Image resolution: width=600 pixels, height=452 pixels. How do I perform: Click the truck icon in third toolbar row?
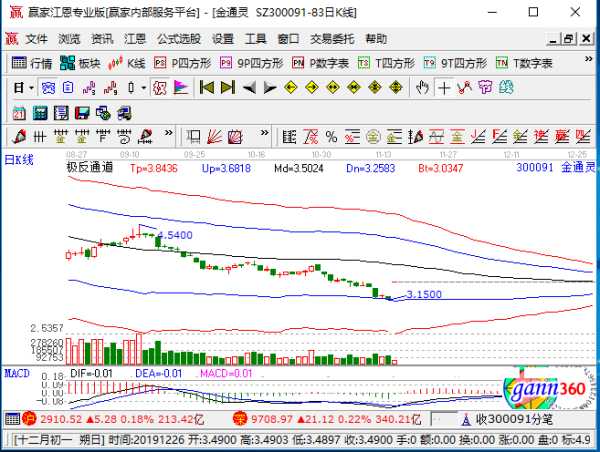[124, 113]
